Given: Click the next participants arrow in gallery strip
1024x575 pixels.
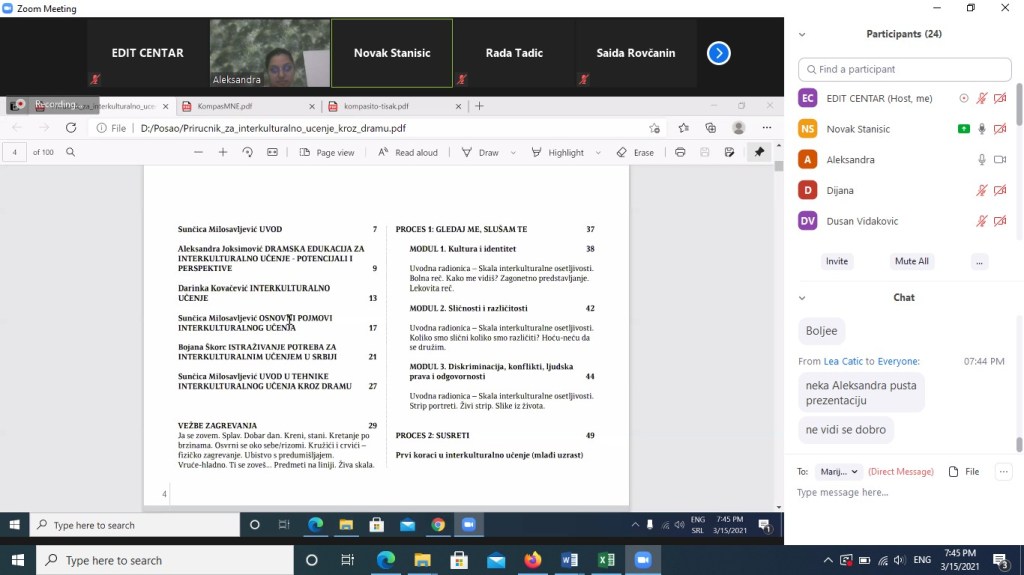Looking at the screenshot, I should click(x=718, y=53).
